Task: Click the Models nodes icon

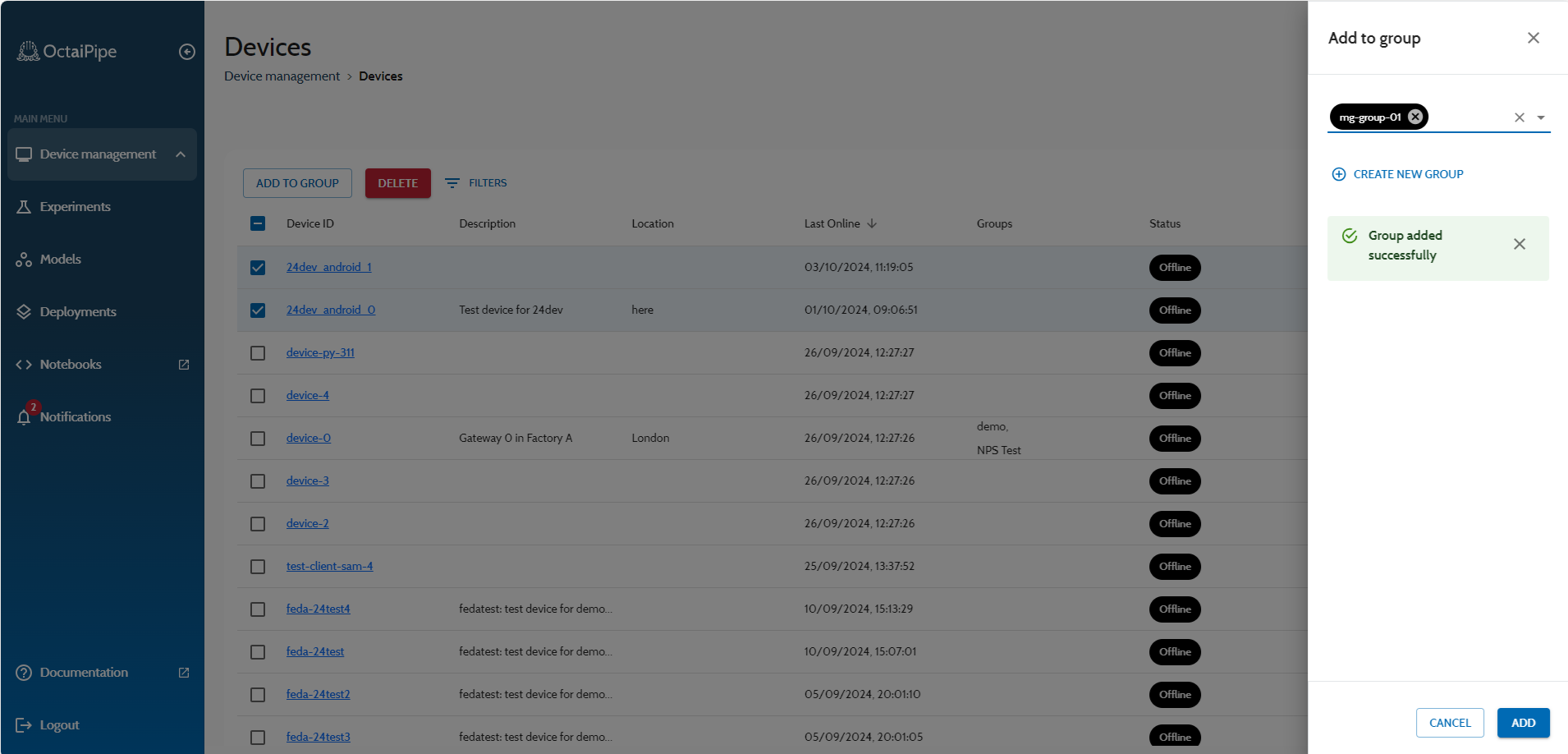Action: tap(24, 260)
